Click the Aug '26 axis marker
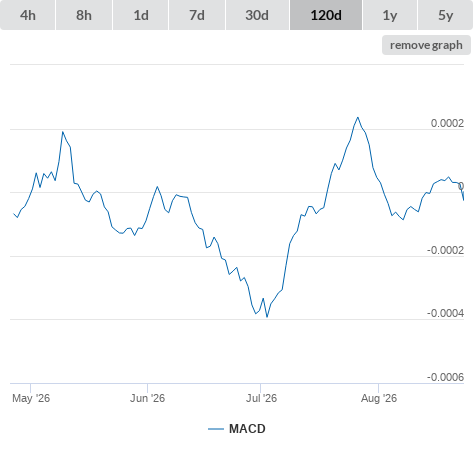Viewport: 474px width, 455px height. 379,398
